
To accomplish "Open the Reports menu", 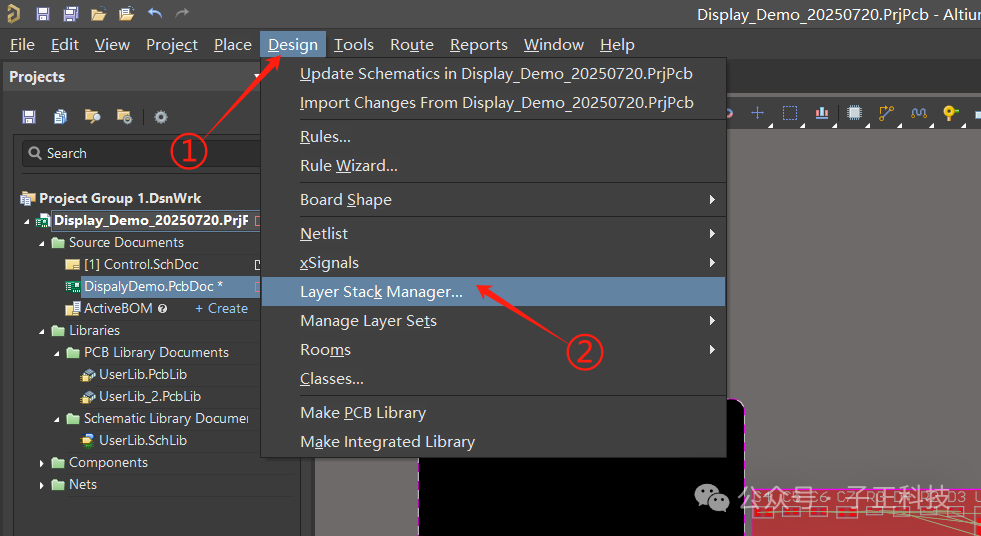I will 479,45.
